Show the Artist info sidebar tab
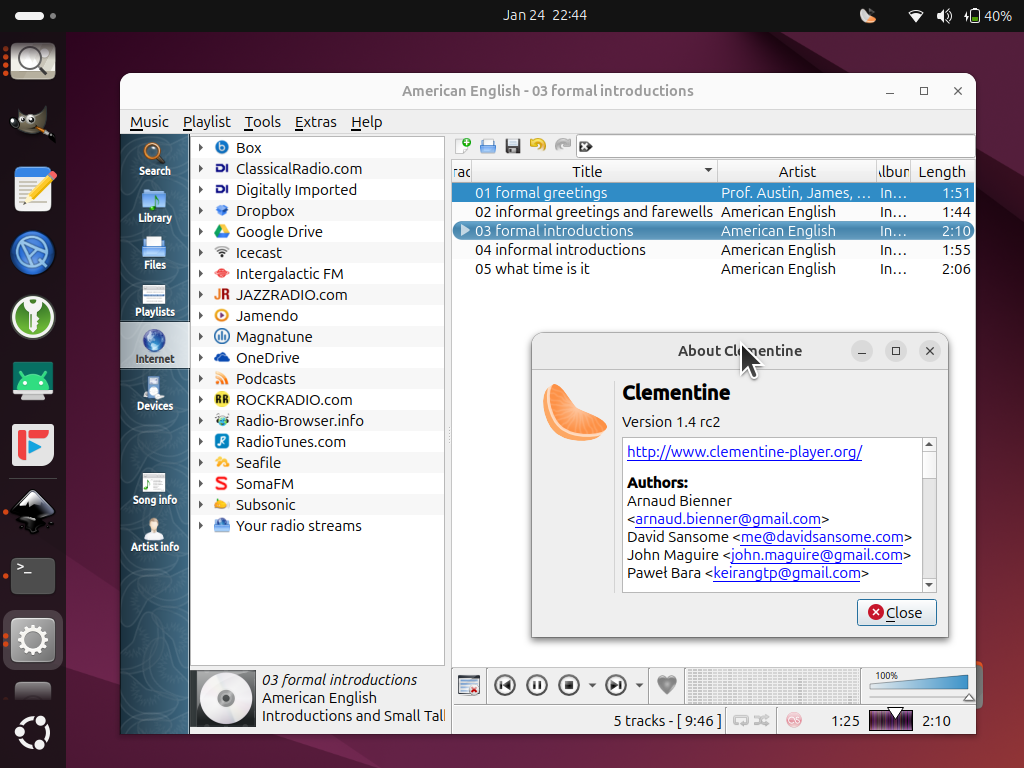Image resolution: width=1024 pixels, height=768 pixels. (x=154, y=536)
